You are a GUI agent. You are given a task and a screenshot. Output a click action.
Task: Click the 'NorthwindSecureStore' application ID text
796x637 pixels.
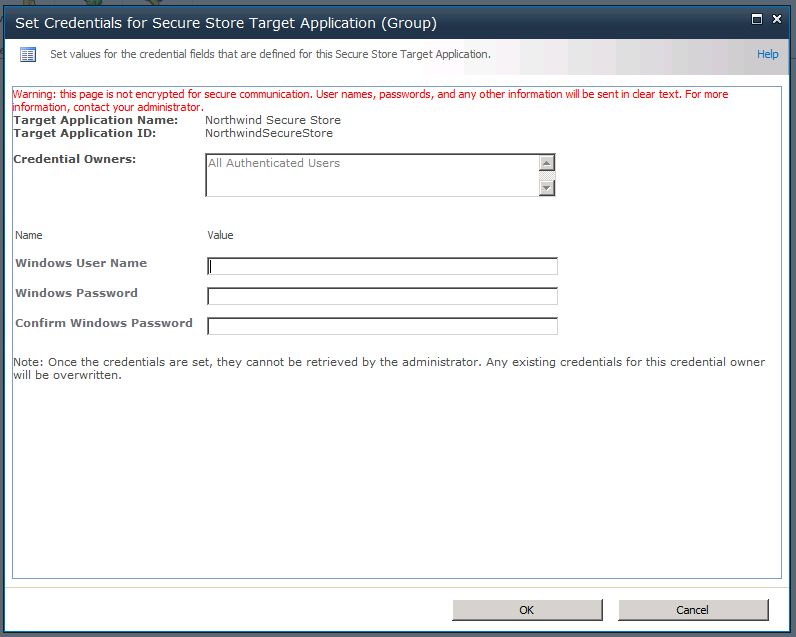269,133
